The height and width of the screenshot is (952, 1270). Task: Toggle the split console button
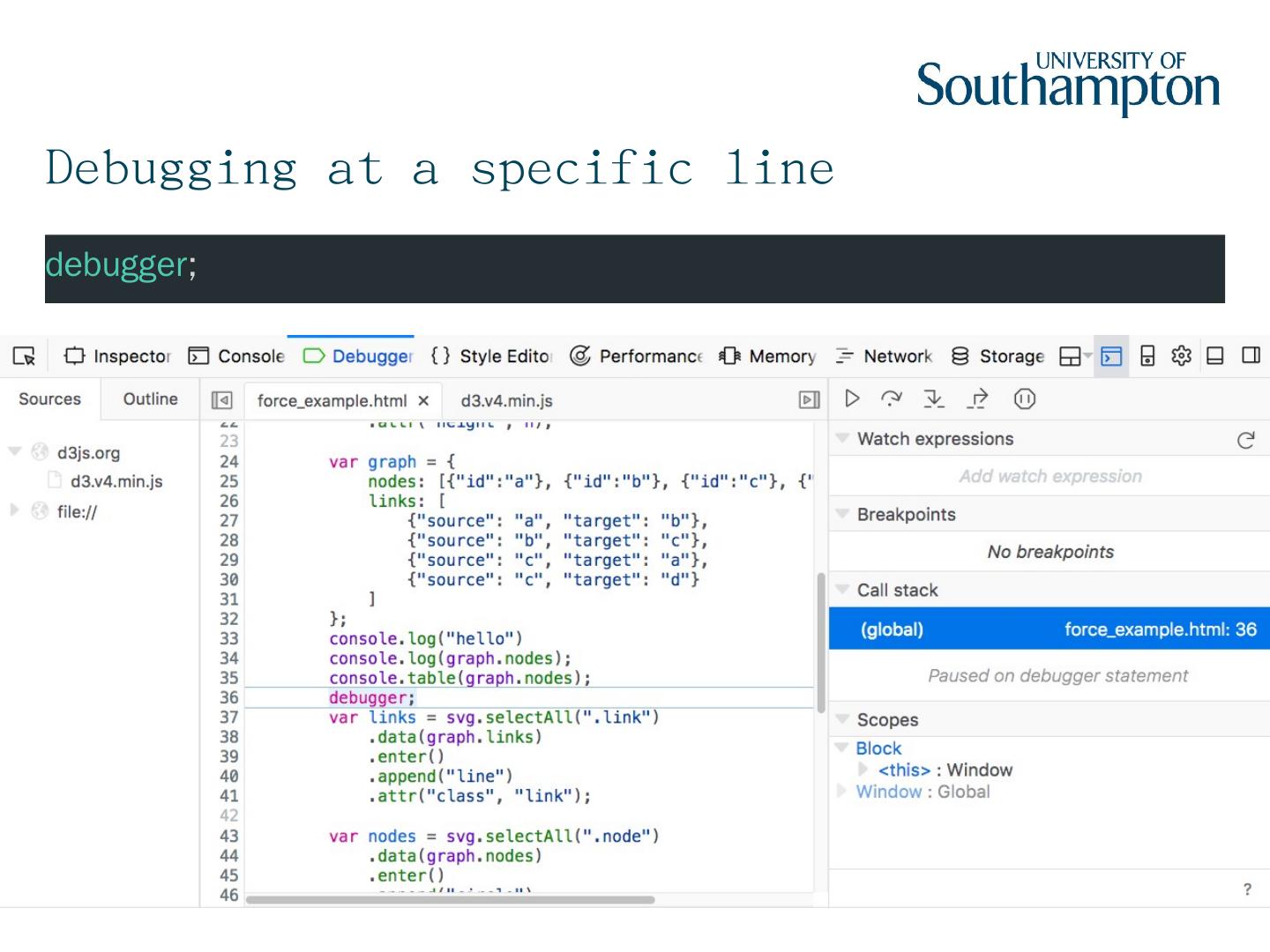tap(1111, 356)
